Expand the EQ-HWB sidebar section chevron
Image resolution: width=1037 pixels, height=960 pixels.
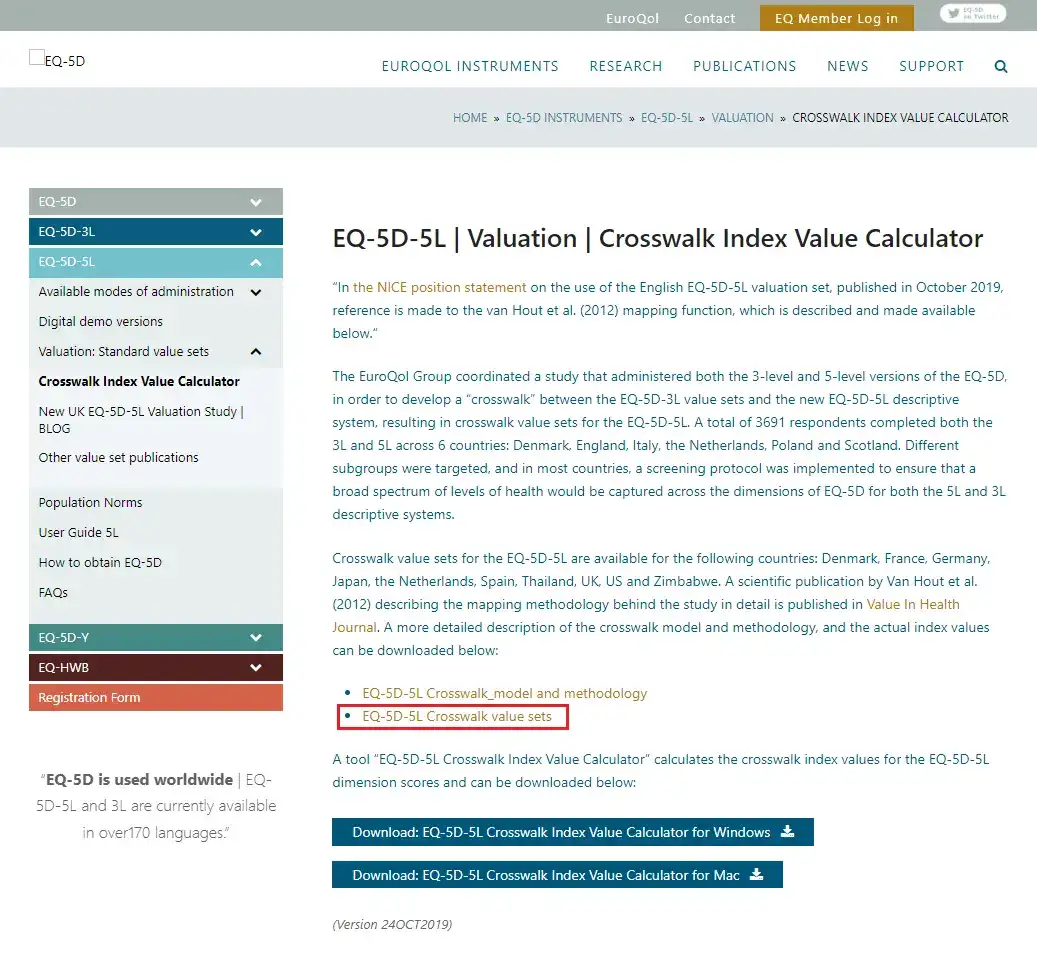pos(256,668)
